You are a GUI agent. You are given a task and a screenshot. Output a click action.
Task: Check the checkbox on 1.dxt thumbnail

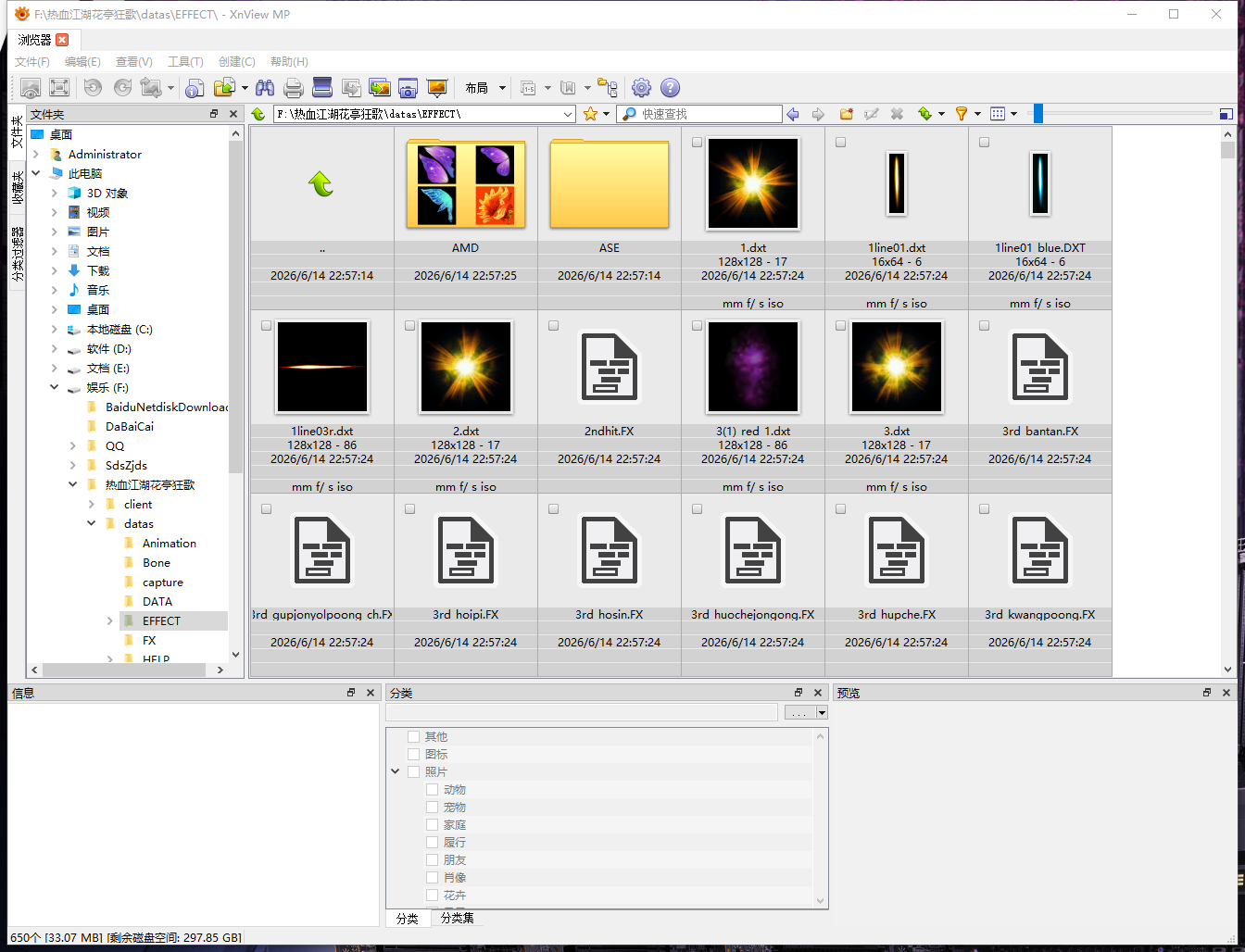pos(697,143)
